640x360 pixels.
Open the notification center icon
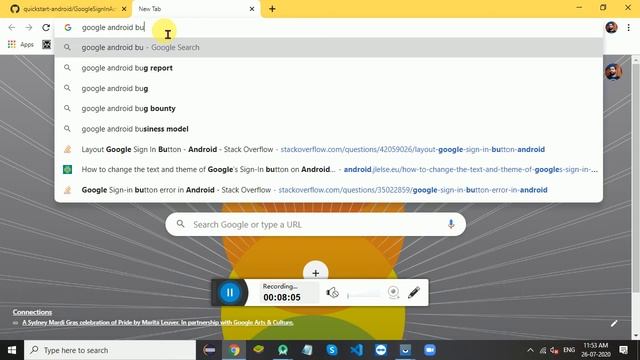click(x=623, y=350)
